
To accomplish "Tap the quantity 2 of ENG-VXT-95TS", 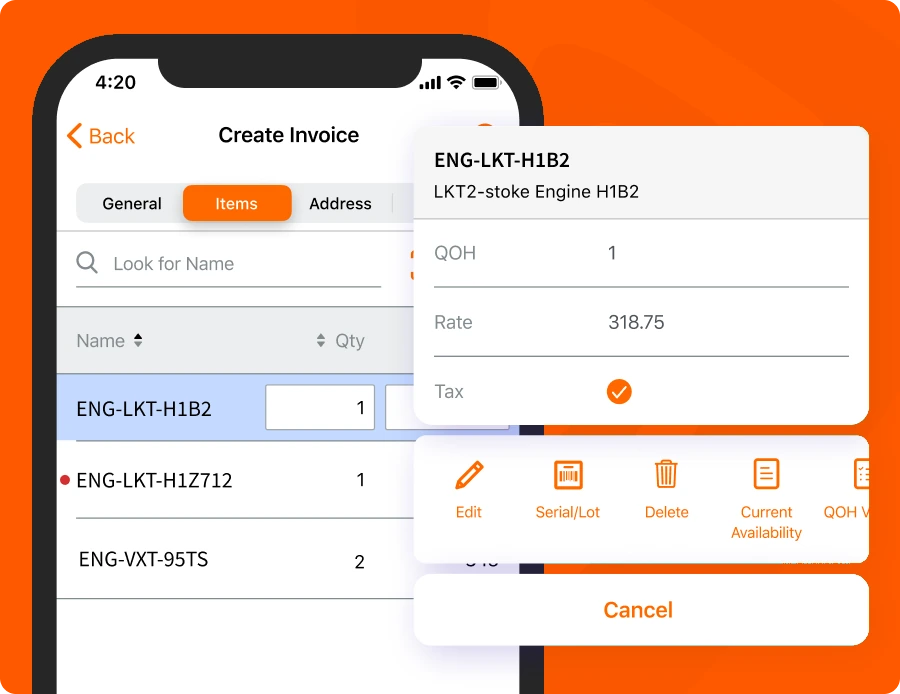I will (x=359, y=561).
